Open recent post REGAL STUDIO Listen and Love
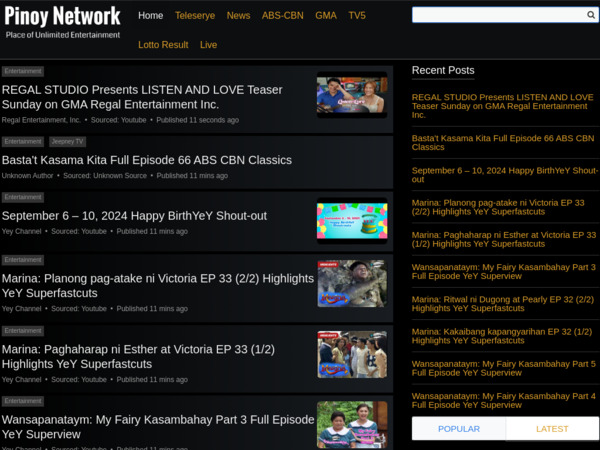Viewport: 600px width, 450px height. pyautogui.click(x=502, y=106)
